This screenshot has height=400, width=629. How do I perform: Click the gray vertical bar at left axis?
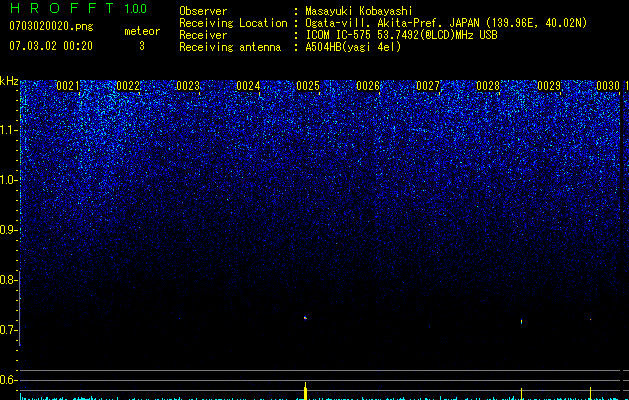20,308
